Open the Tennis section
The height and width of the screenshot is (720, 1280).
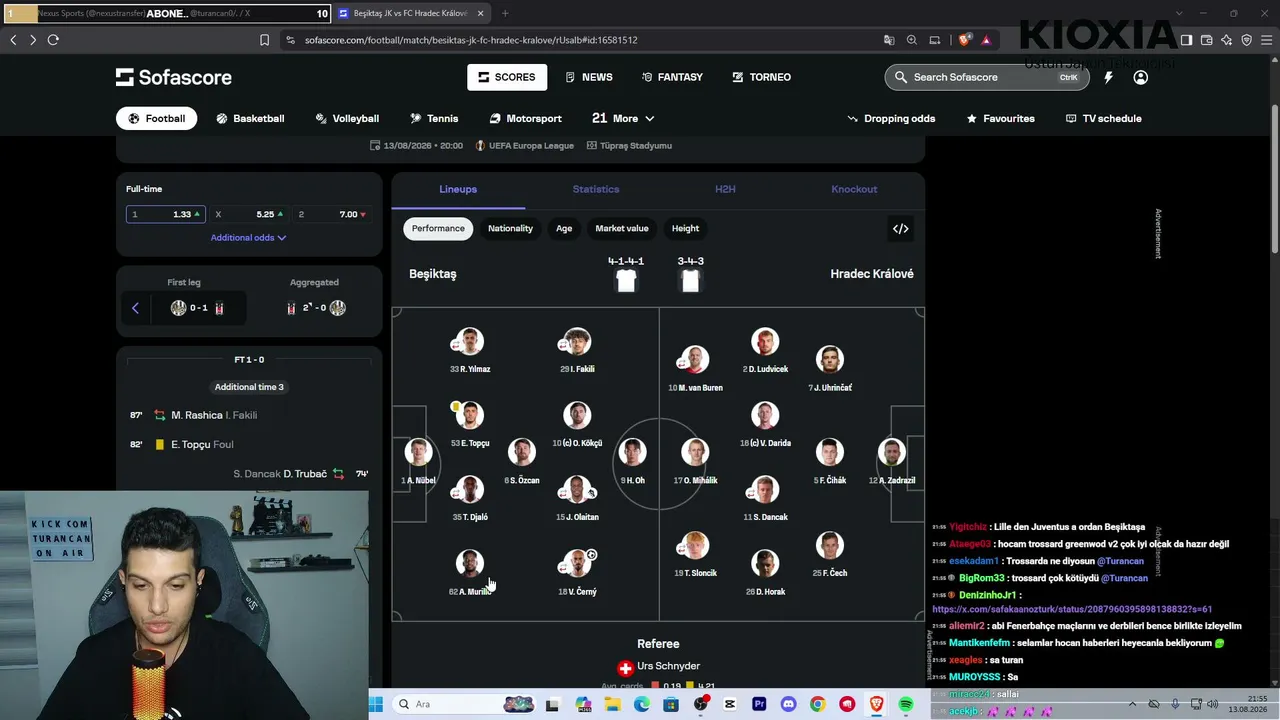pos(434,118)
